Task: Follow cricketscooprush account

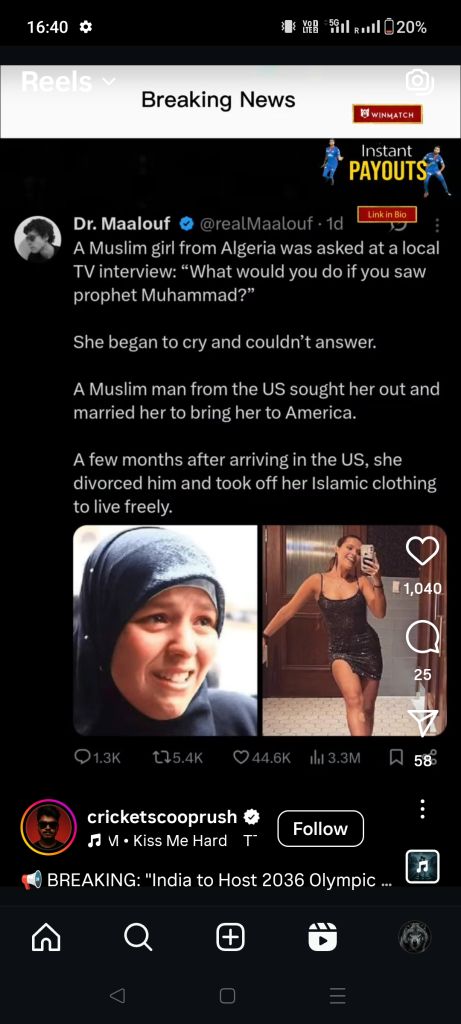Action: [x=321, y=828]
